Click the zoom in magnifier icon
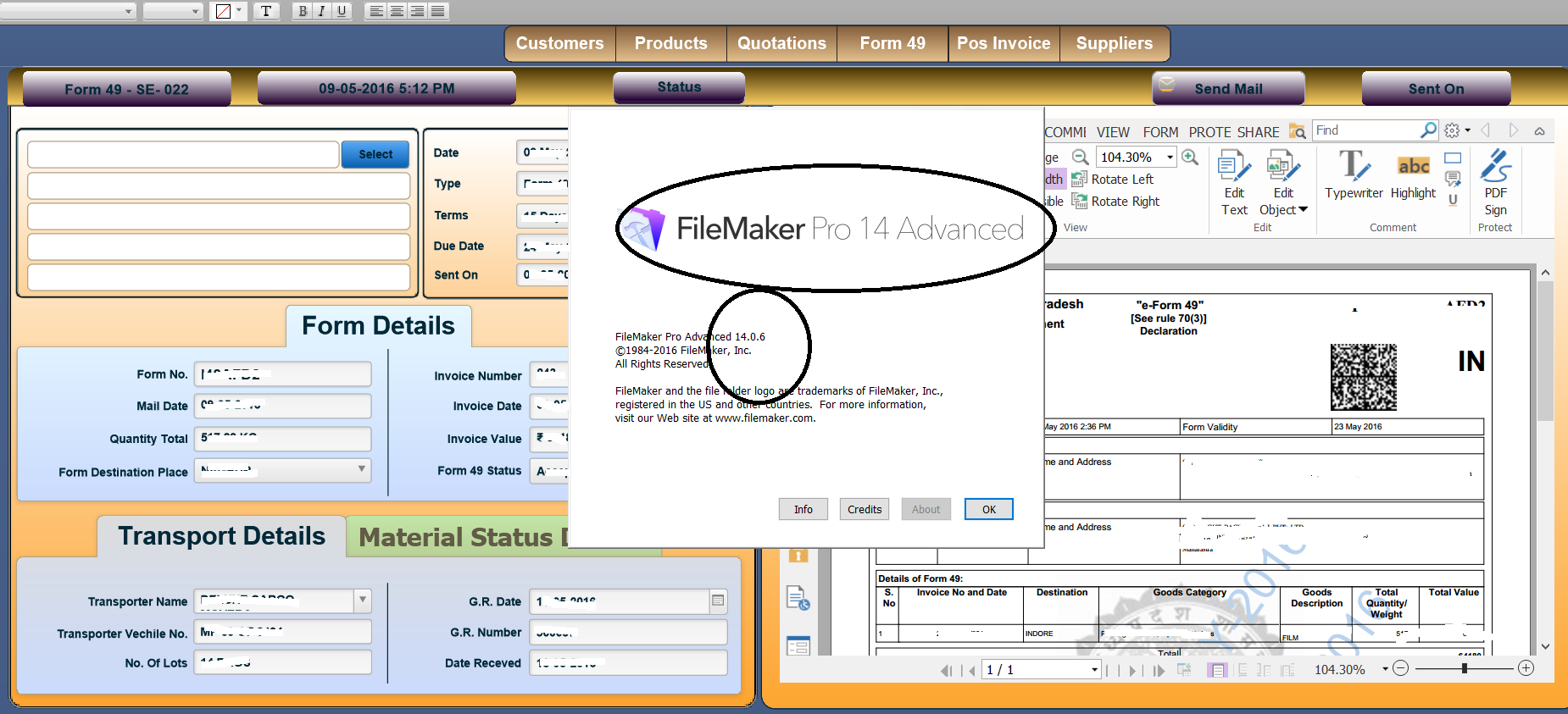Image resolution: width=1568 pixels, height=714 pixels. (x=1190, y=157)
